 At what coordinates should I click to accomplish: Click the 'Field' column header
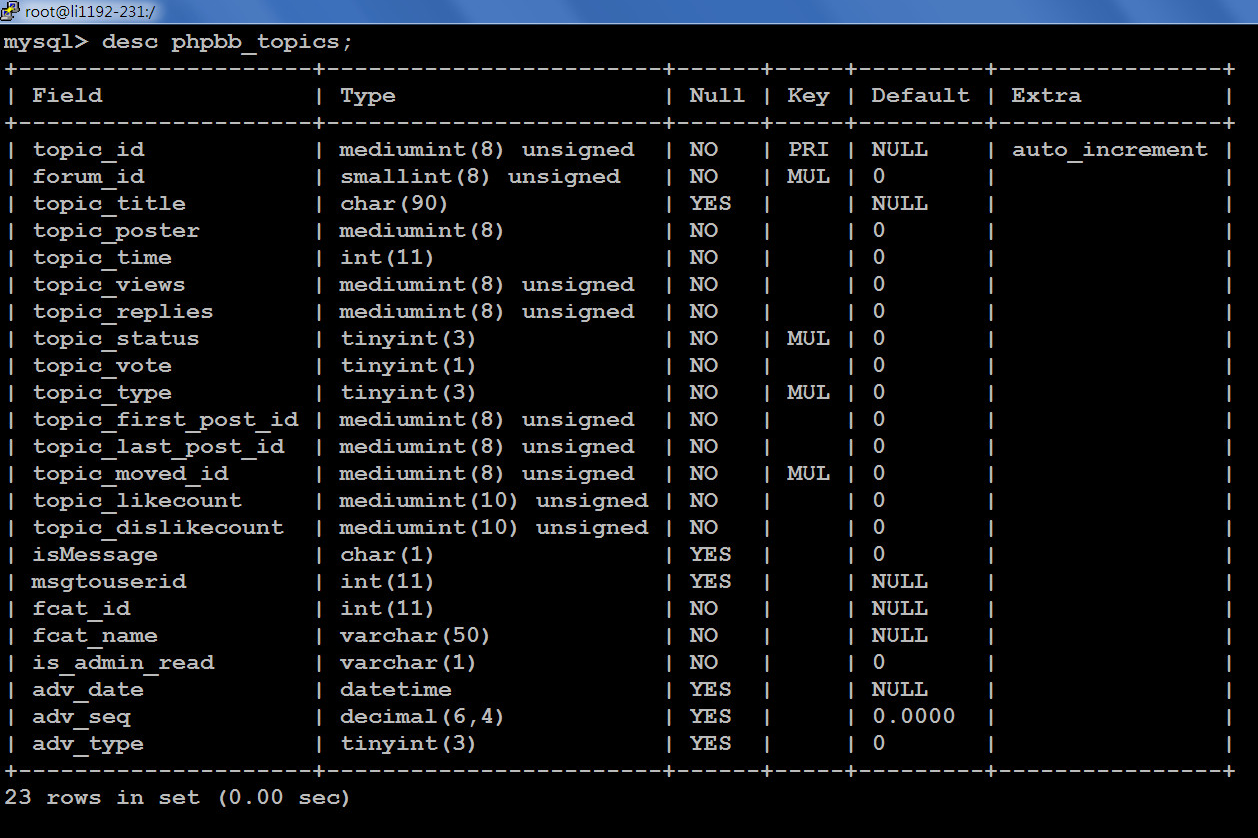click(67, 95)
